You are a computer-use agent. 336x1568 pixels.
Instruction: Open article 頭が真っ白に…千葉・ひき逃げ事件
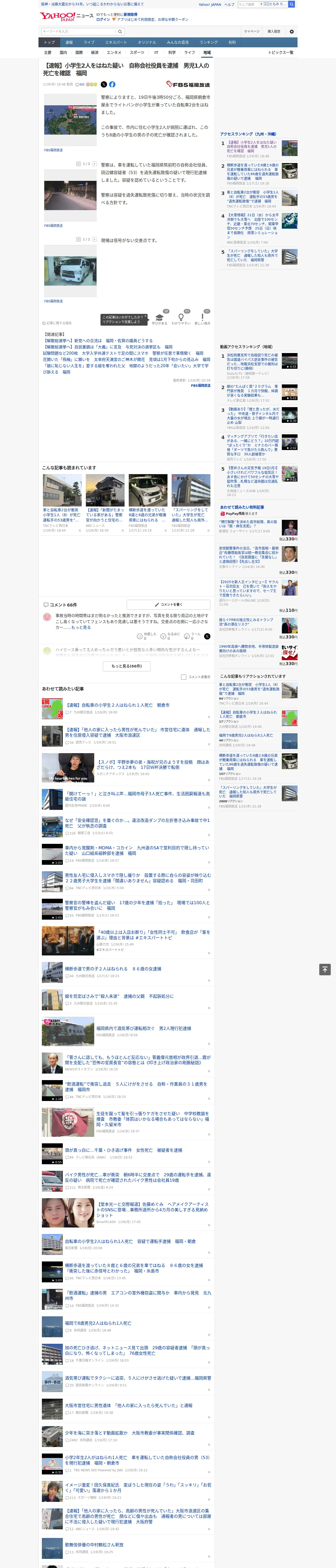click(x=124, y=1150)
